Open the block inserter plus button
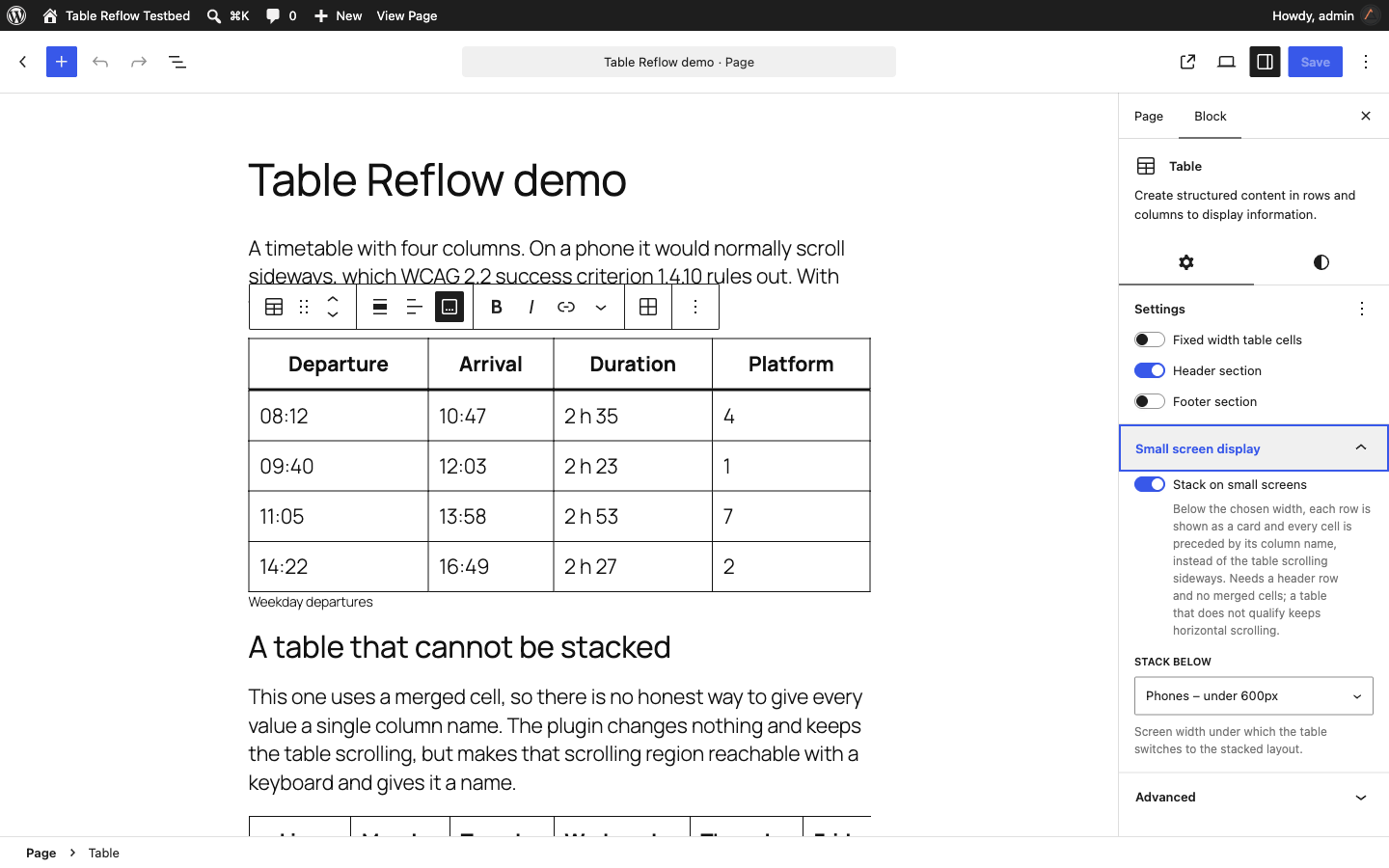Viewport: 1389px width, 868px height. click(x=62, y=62)
